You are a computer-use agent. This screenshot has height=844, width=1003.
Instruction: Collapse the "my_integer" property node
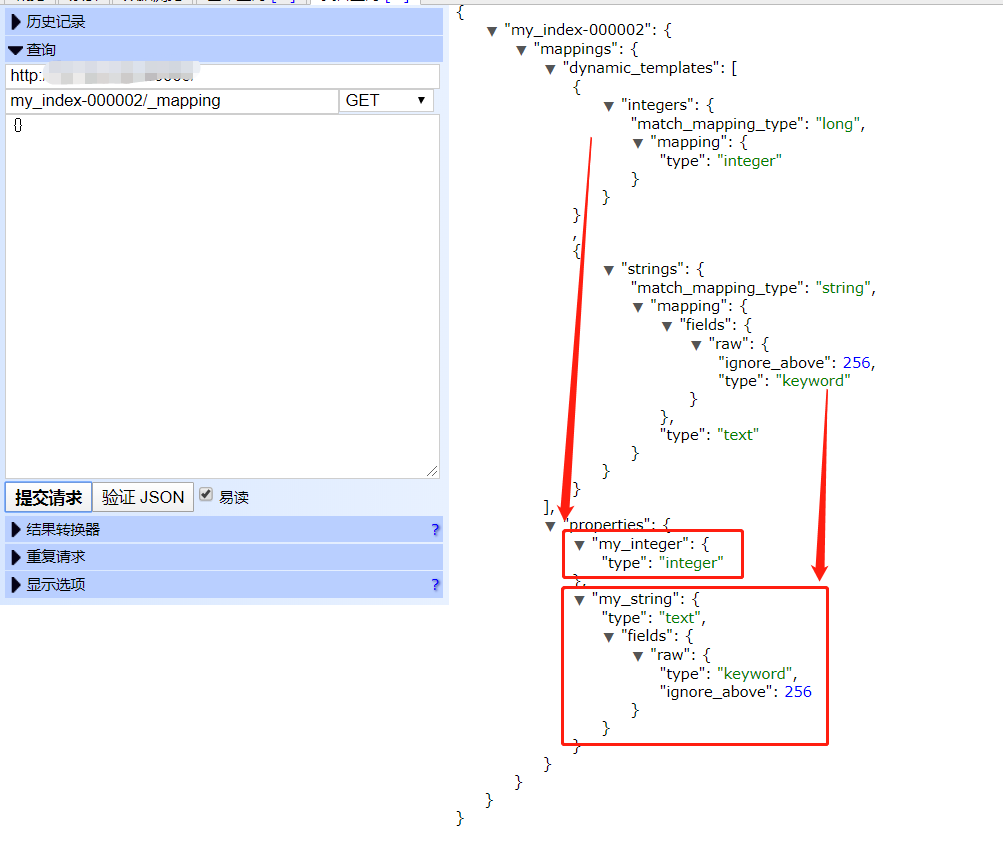coord(580,545)
